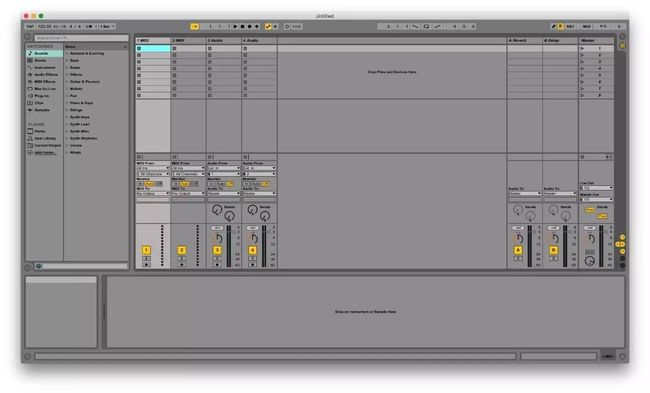Screen dimensions: 650x393
Task: Open Master Cue Out dropdown
Action: click(596, 188)
